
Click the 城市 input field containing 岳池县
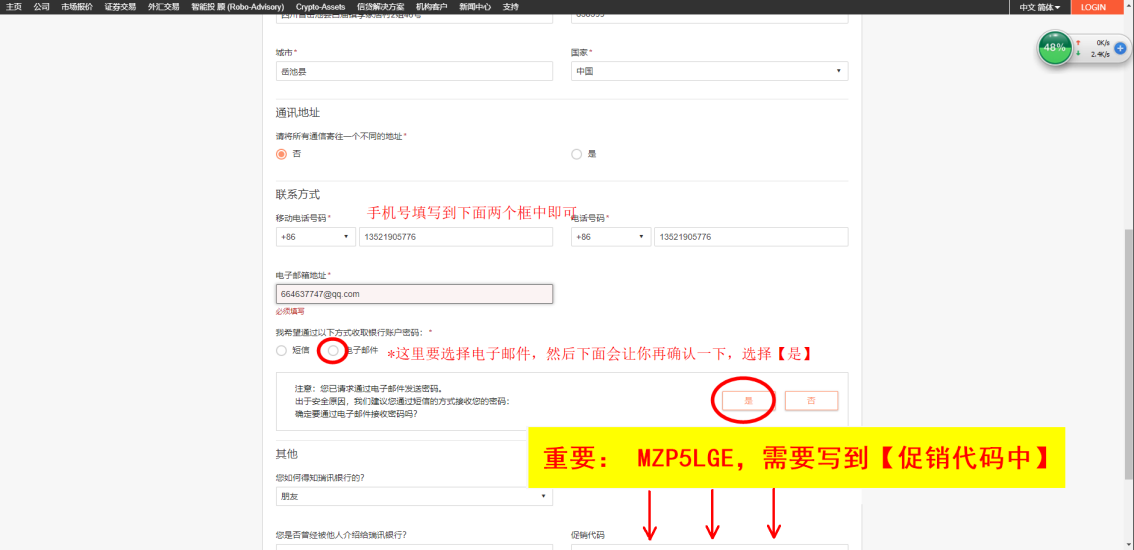(x=414, y=71)
